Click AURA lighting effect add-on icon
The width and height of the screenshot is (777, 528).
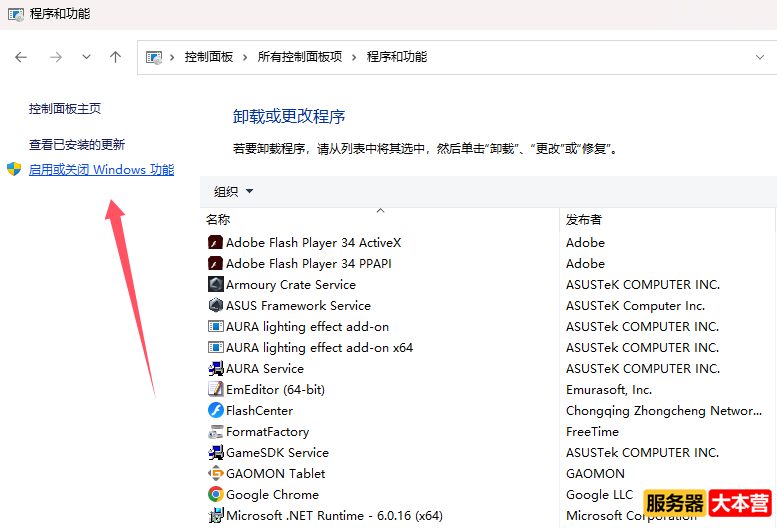click(216, 326)
